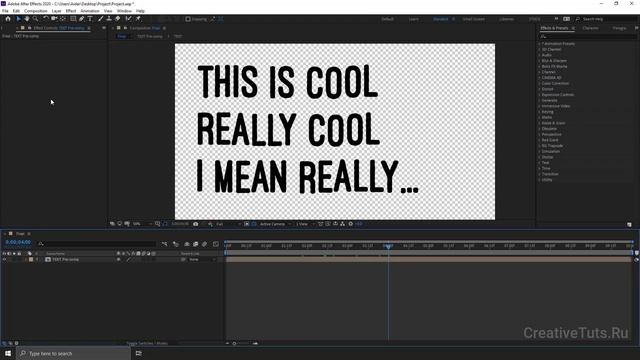
Task: Switch to the Default workspace
Action: coord(387,19)
